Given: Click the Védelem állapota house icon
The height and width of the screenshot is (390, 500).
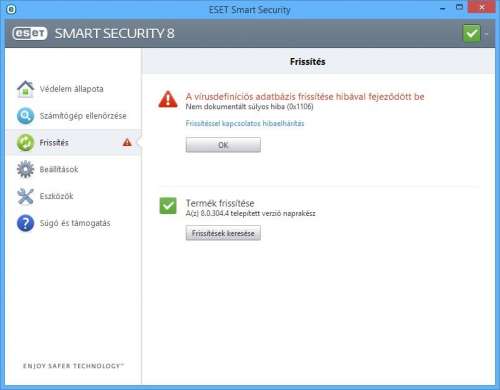Looking at the screenshot, I should pos(25,89).
